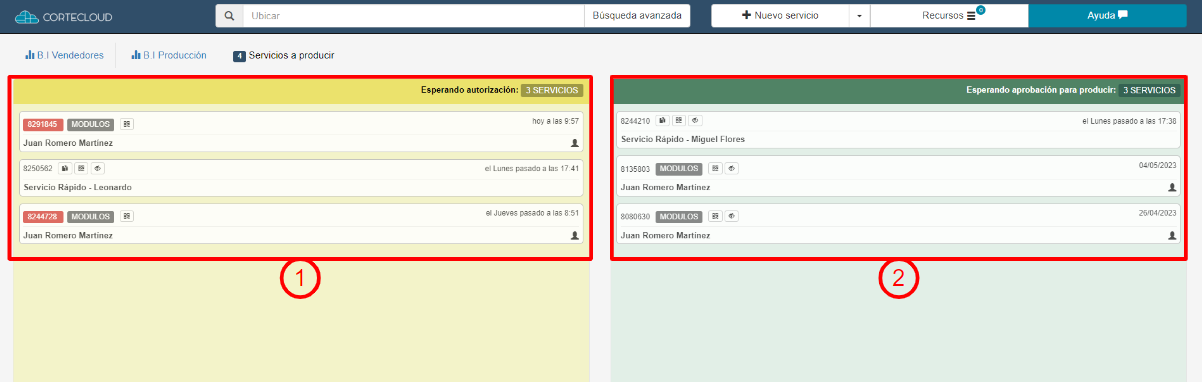This screenshot has height=382, width=1202.
Task: Expand the Nuevo servicio dropdown arrow
Action: (x=860, y=16)
